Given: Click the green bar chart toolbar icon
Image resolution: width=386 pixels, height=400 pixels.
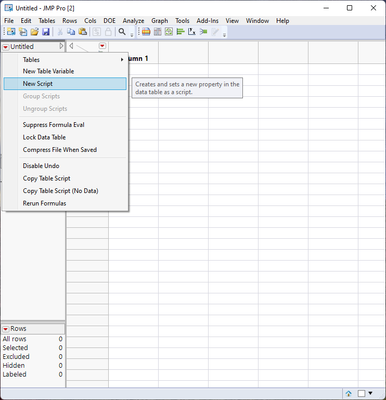Looking at the screenshot, I should click(x=180, y=32).
